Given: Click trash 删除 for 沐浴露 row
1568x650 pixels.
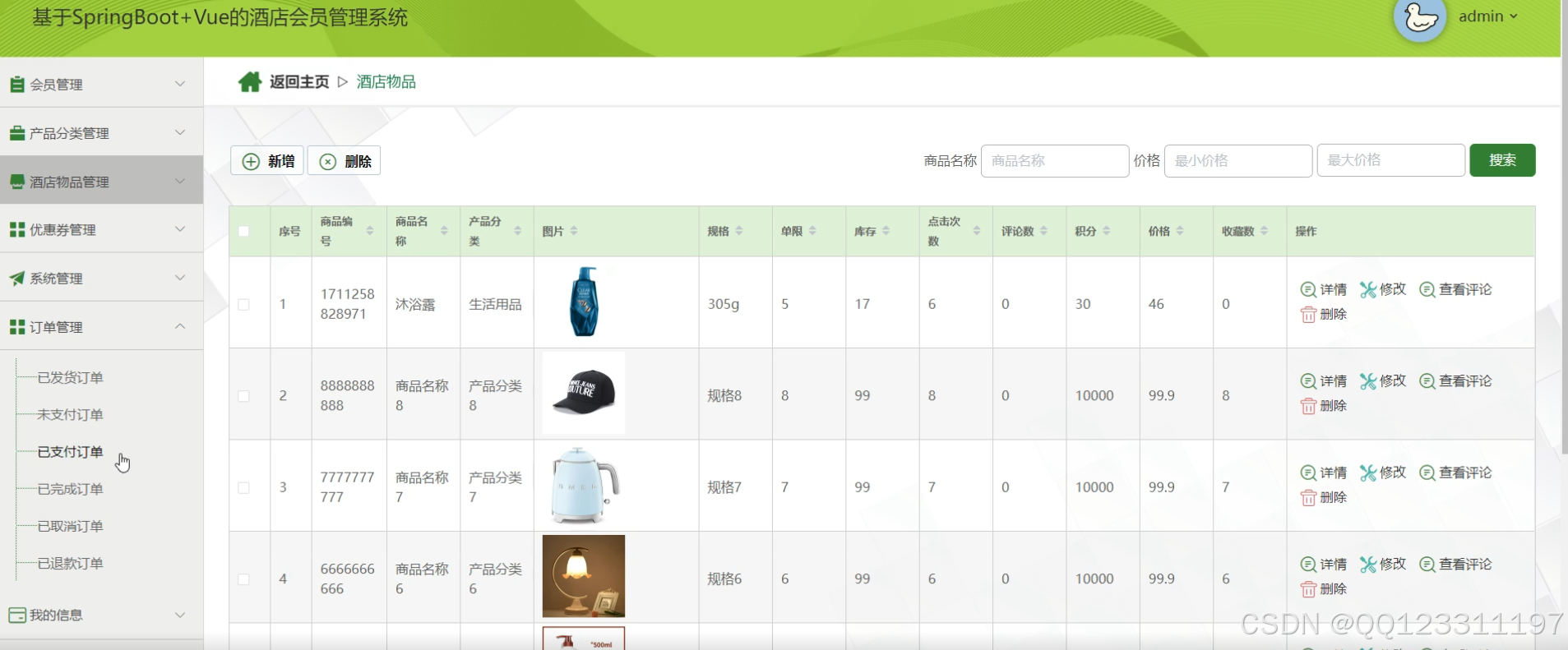Looking at the screenshot, I should [x=1324, y=314].
